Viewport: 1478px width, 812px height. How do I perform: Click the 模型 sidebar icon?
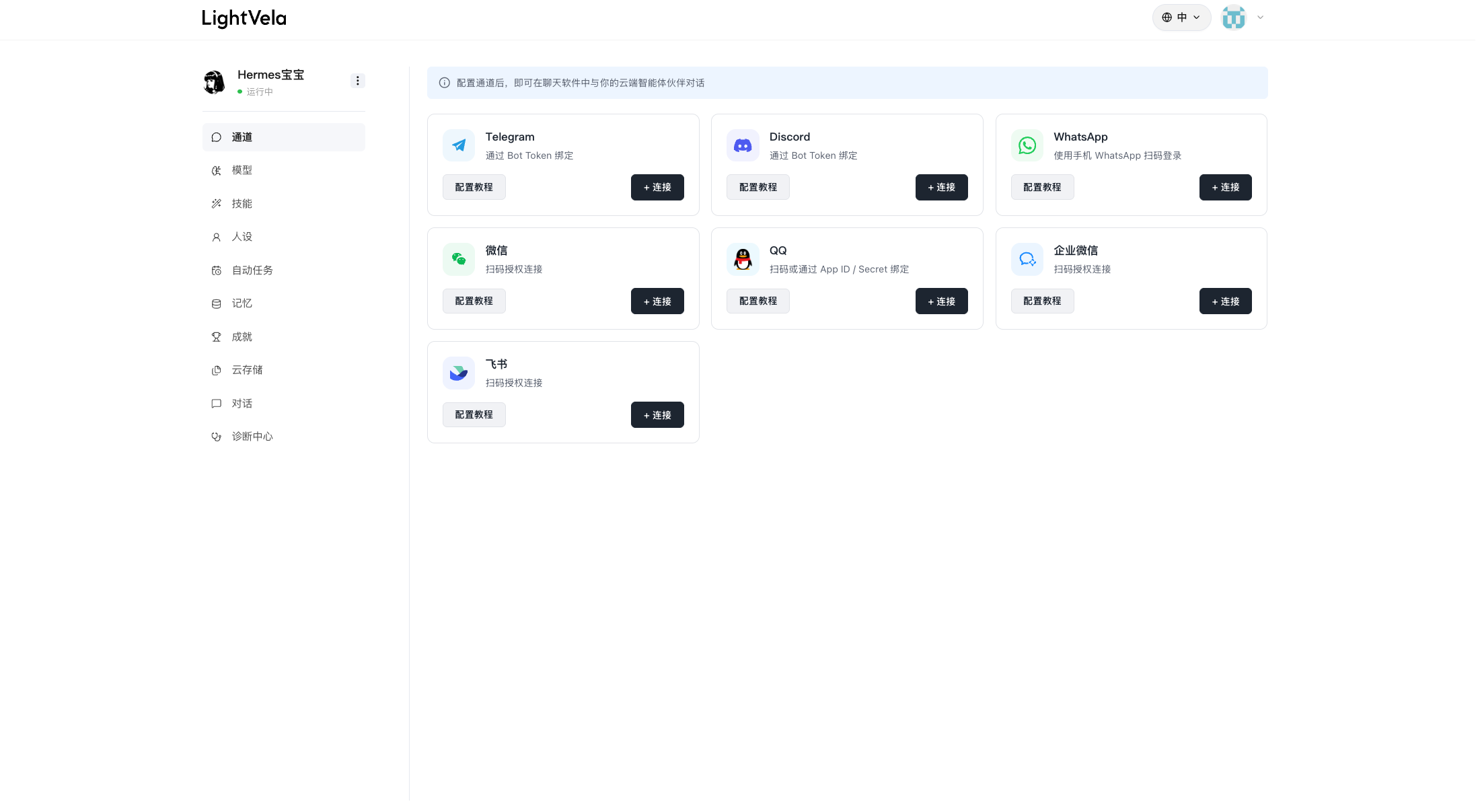click(x=217, y=171)
